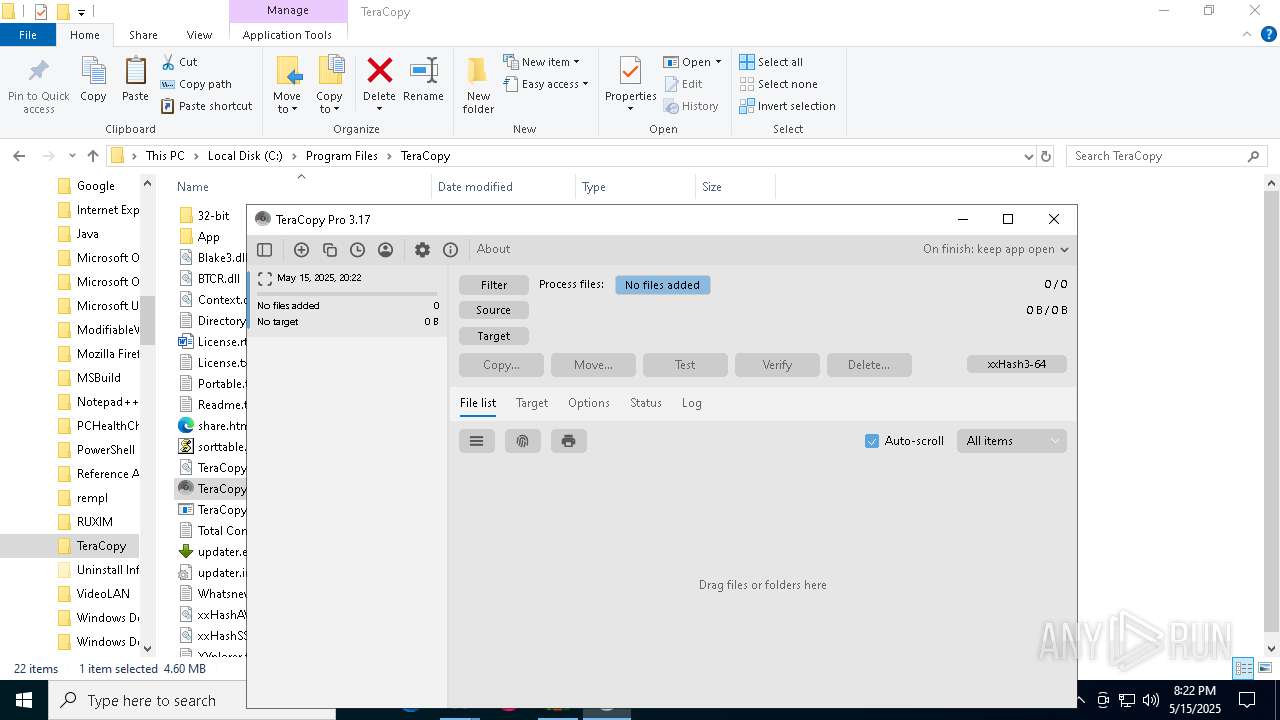The image size is (1280, 720).
Task: Switch to the Log tab in TeraCopy
Action: pyautogui.click(x=692, y=403)
